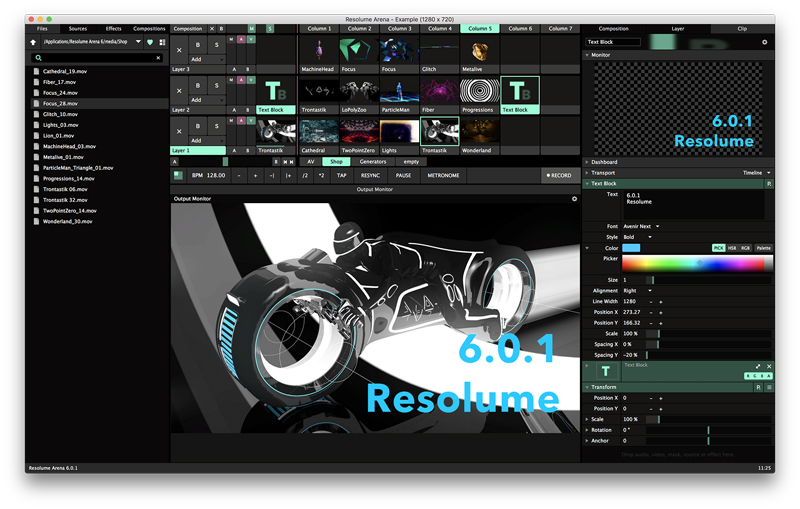
Task: Expand the Rotation parameter
Action: click(587, 430)
